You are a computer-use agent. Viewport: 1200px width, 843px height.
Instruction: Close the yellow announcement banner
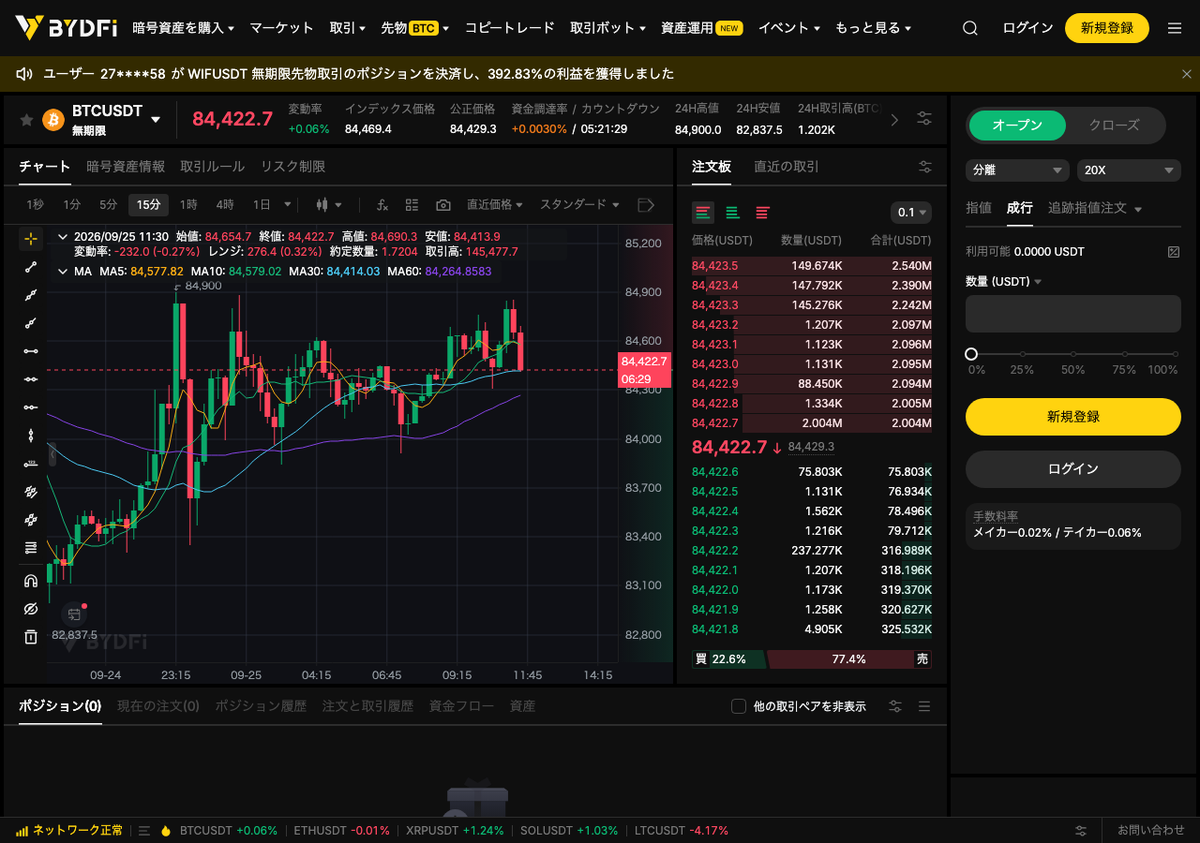[1187, 74]
